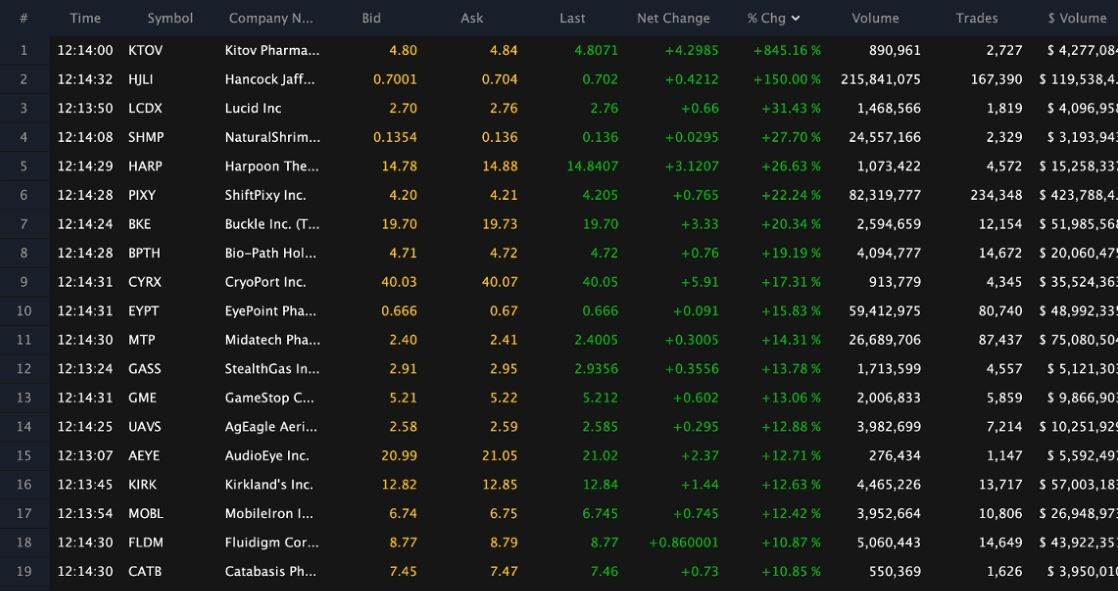1118x591 pixels.
Task: Click volume value 82,319,777
Action: pos(885,195)
